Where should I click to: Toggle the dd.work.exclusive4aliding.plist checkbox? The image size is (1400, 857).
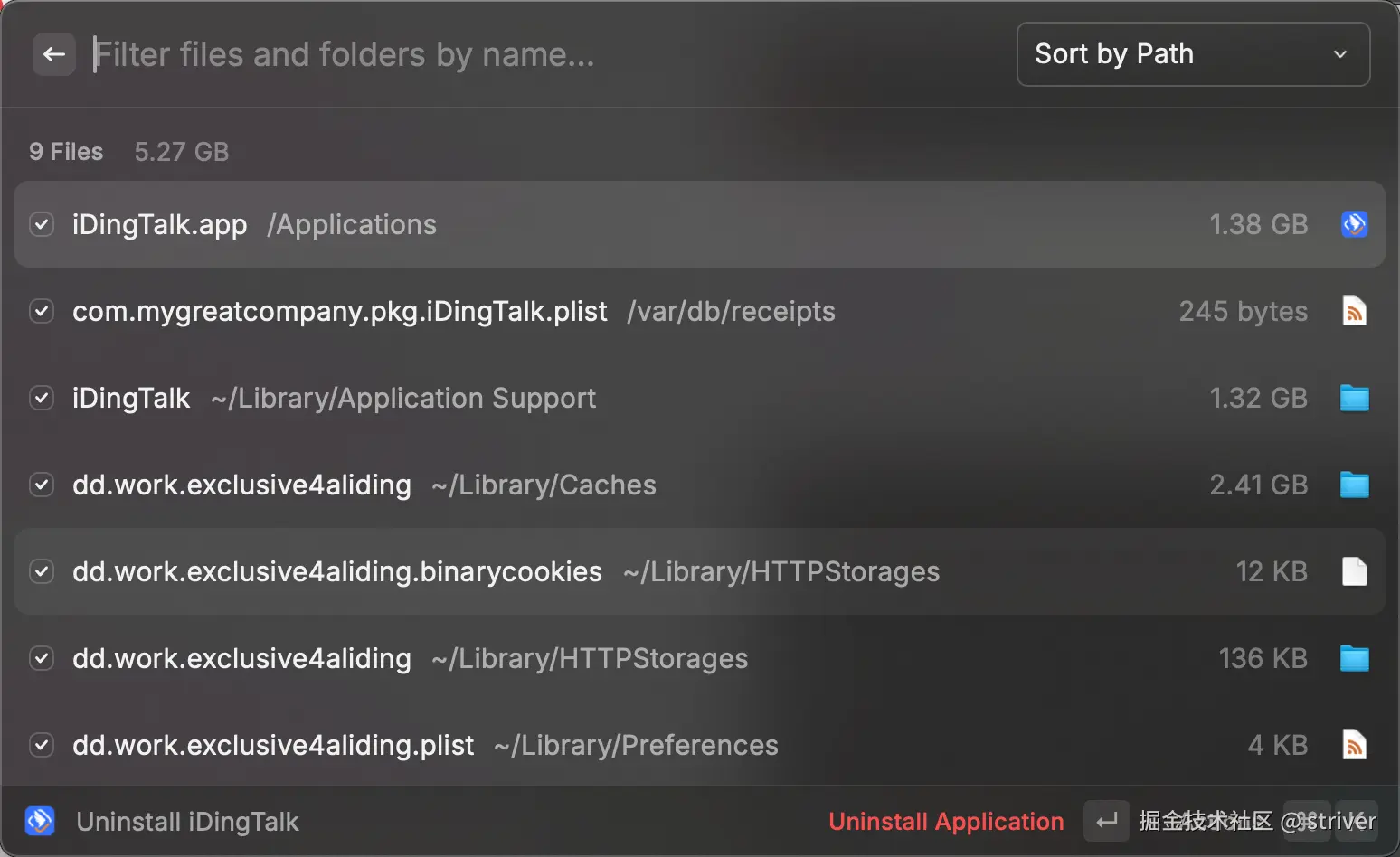tap(42, 745)
